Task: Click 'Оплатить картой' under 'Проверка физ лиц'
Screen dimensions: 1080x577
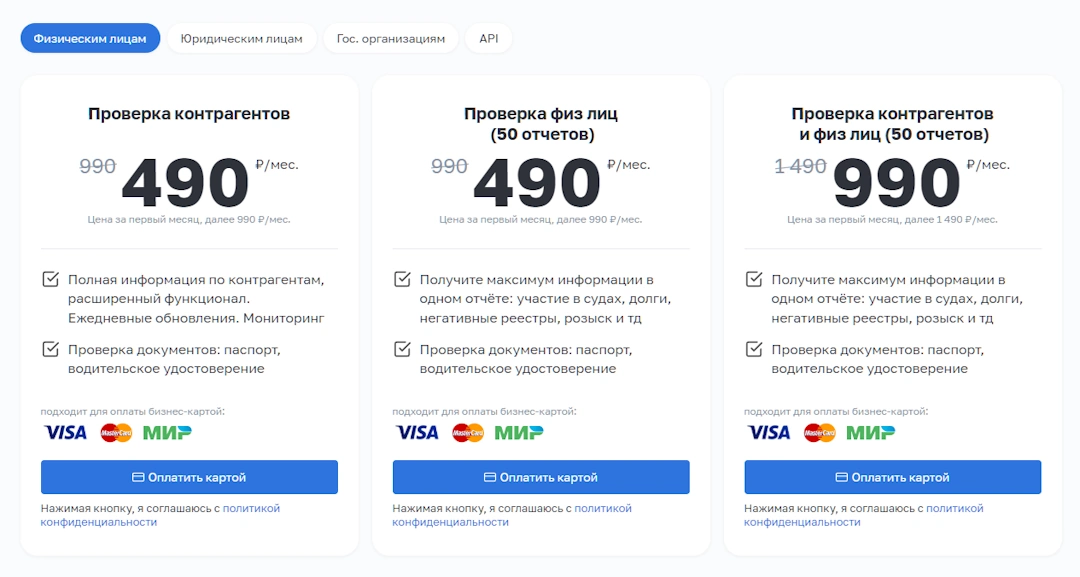Action: point(541,477)
